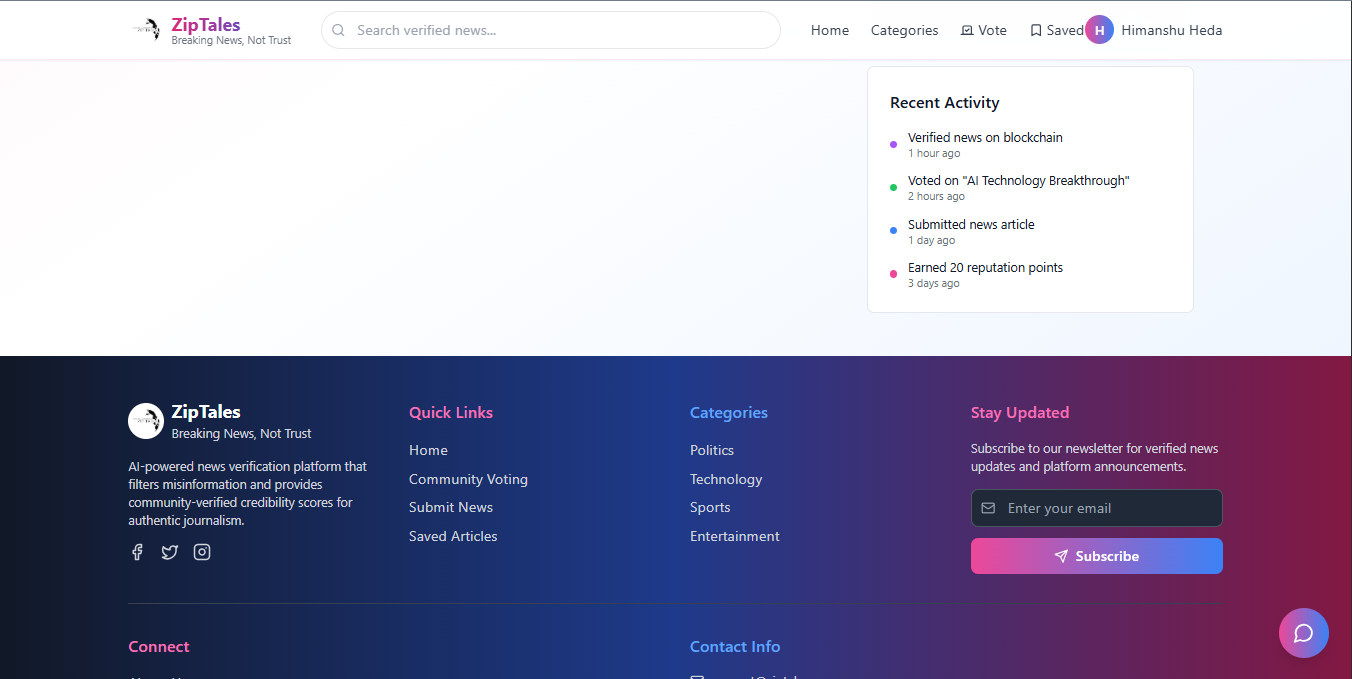Browse the Technology category link
Image resolution: width=1352 pixels, height=679 pixels.
click(x=726, y=479)
